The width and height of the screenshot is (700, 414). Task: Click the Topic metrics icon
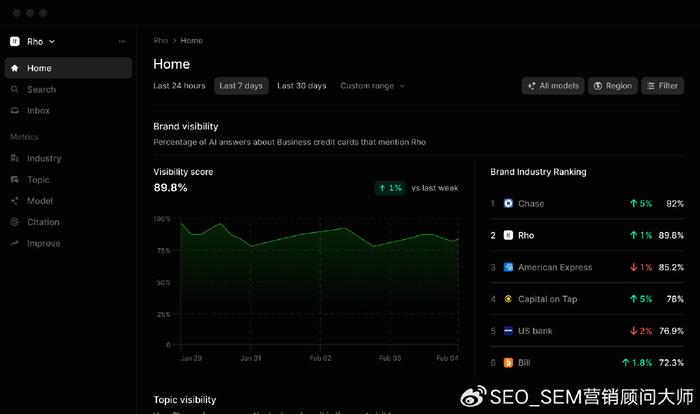tap(15, 180)
